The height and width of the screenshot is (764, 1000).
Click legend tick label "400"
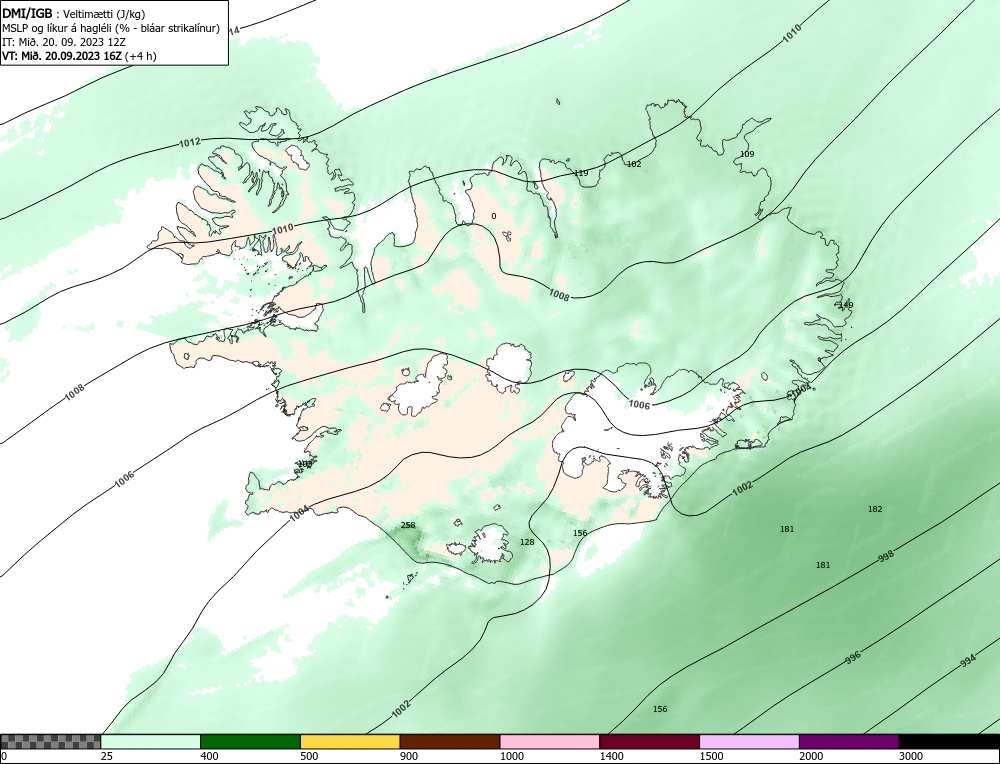coord(209,756)
